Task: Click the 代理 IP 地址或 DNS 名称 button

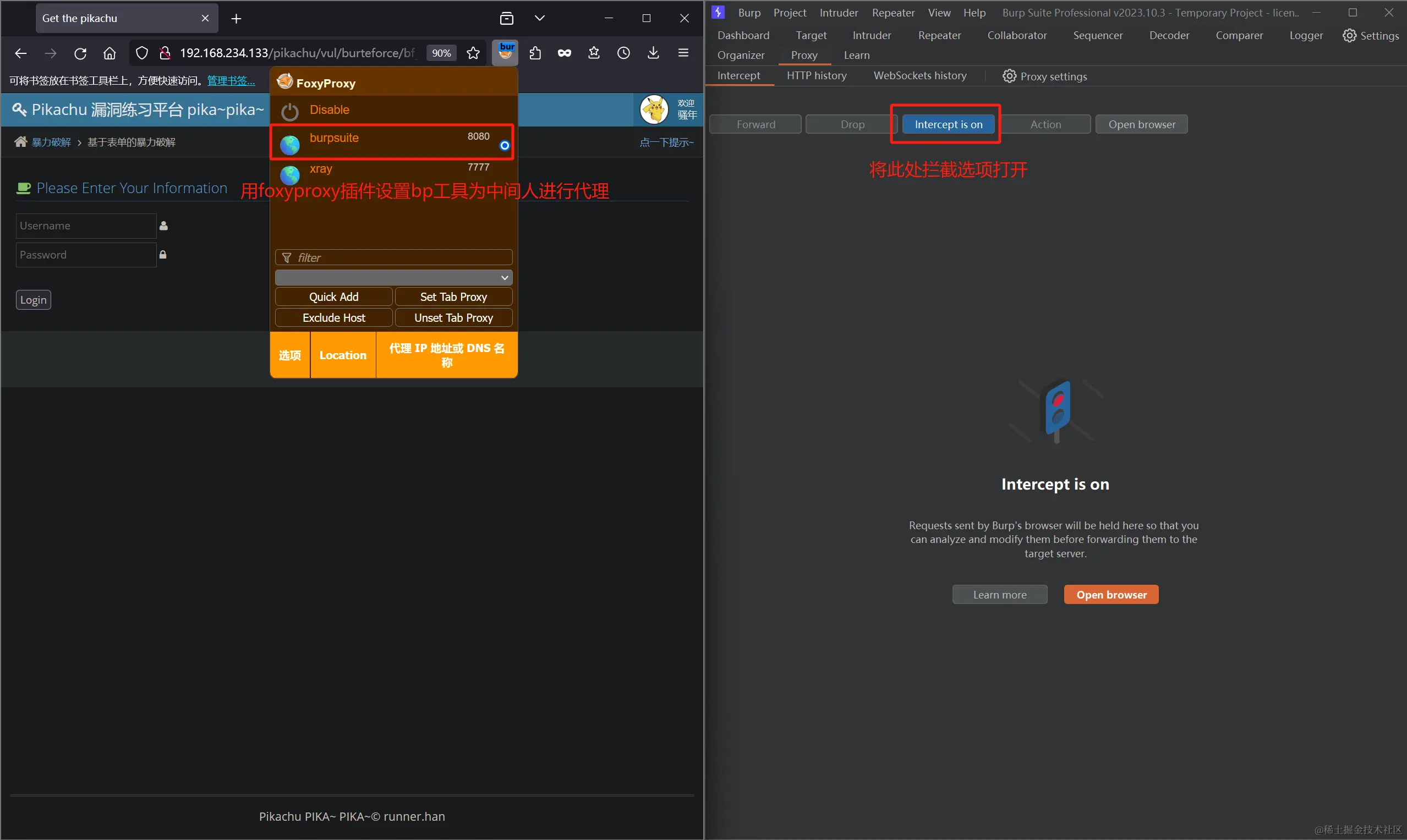Action: (447, 355)
